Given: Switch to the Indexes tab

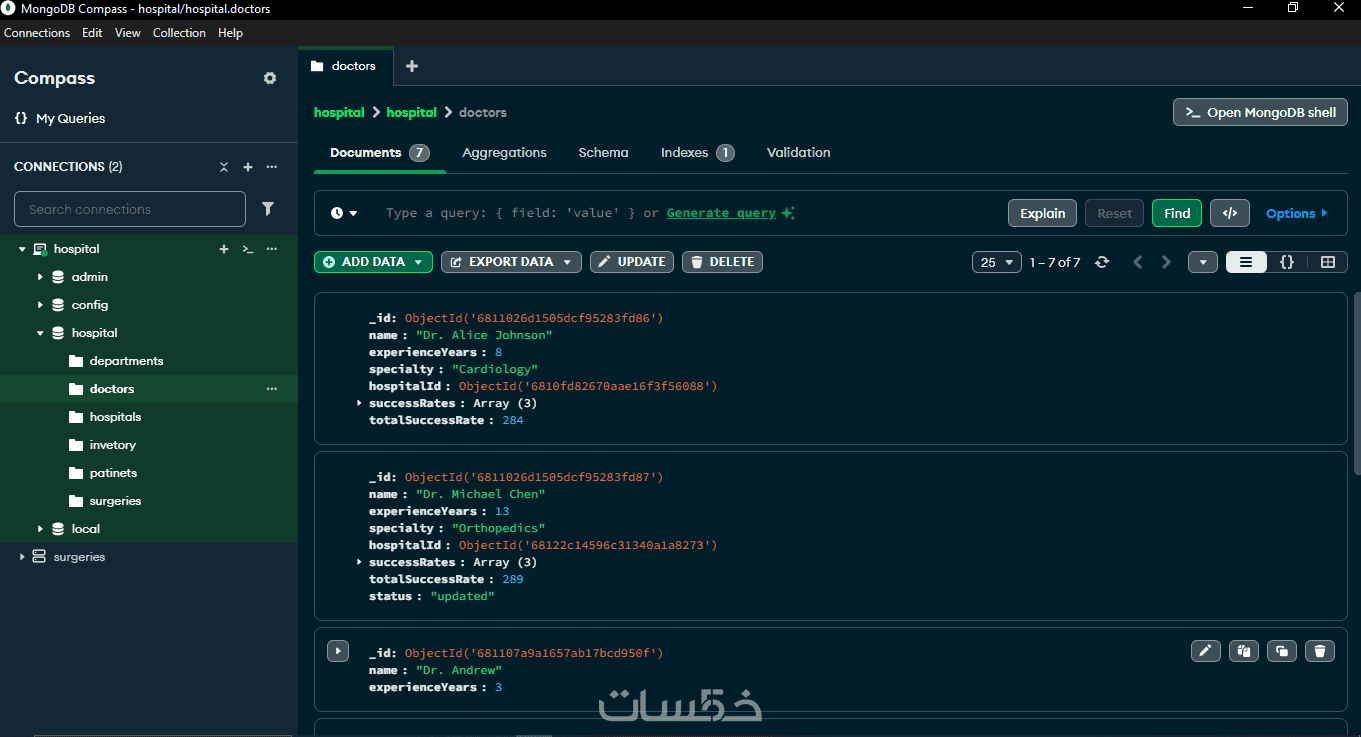Looking at the screenshot, I should (x=698, y=153).
